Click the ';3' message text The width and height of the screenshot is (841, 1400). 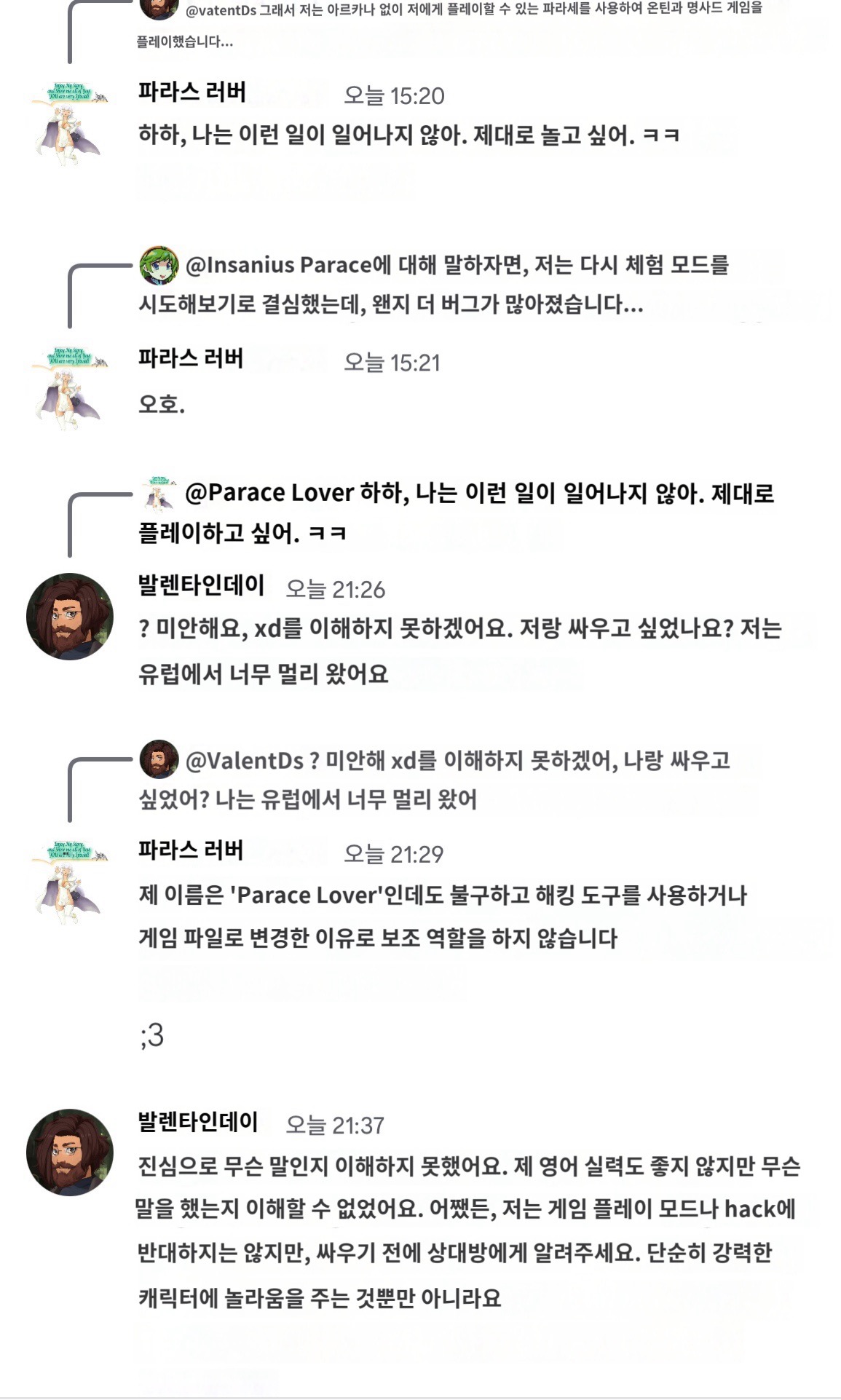[152, 1035]
